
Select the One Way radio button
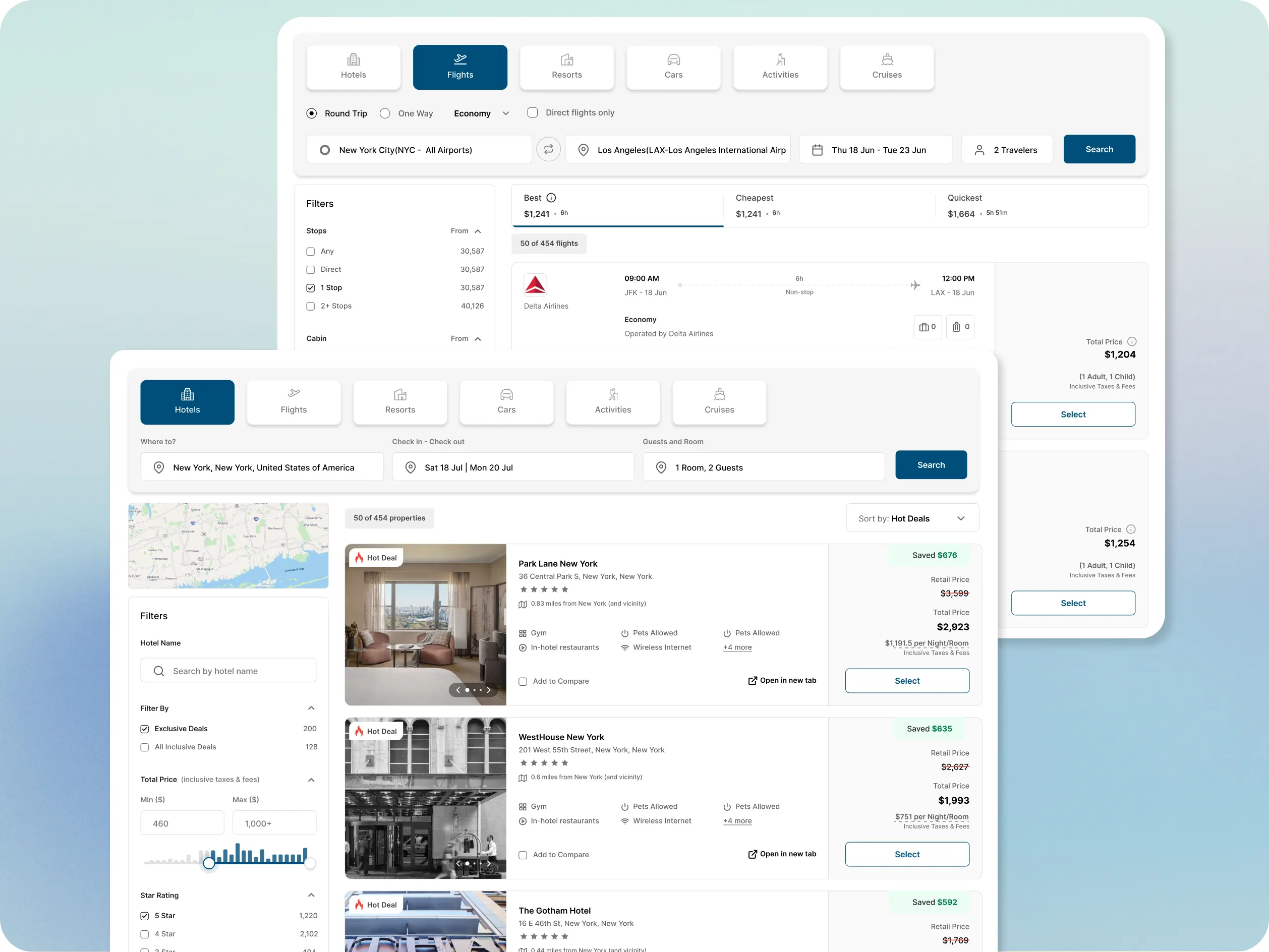tap(385, 113)
